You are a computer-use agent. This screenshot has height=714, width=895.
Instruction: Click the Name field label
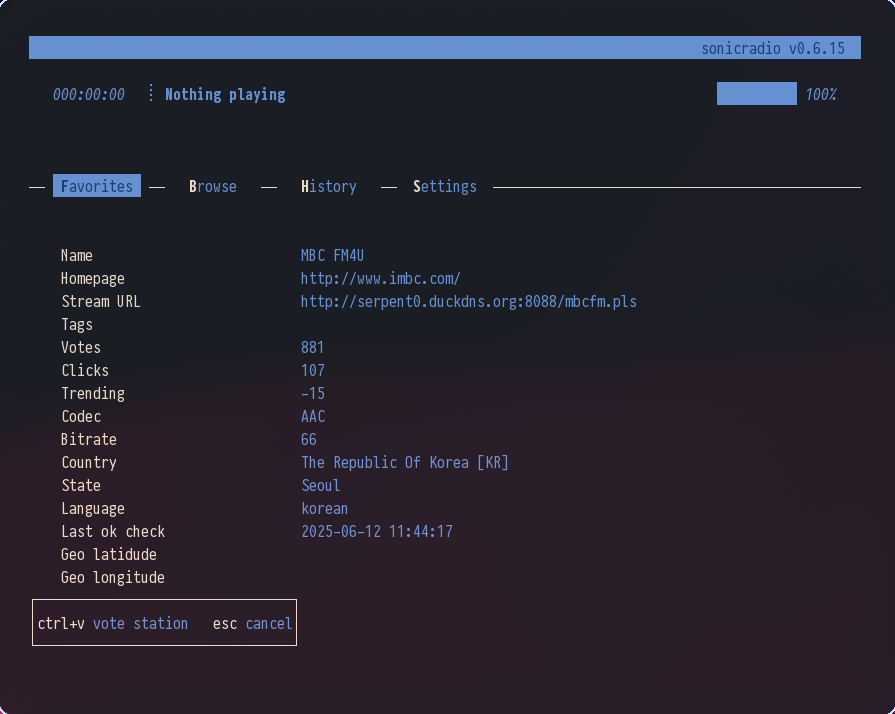click(x=76, y=255)
